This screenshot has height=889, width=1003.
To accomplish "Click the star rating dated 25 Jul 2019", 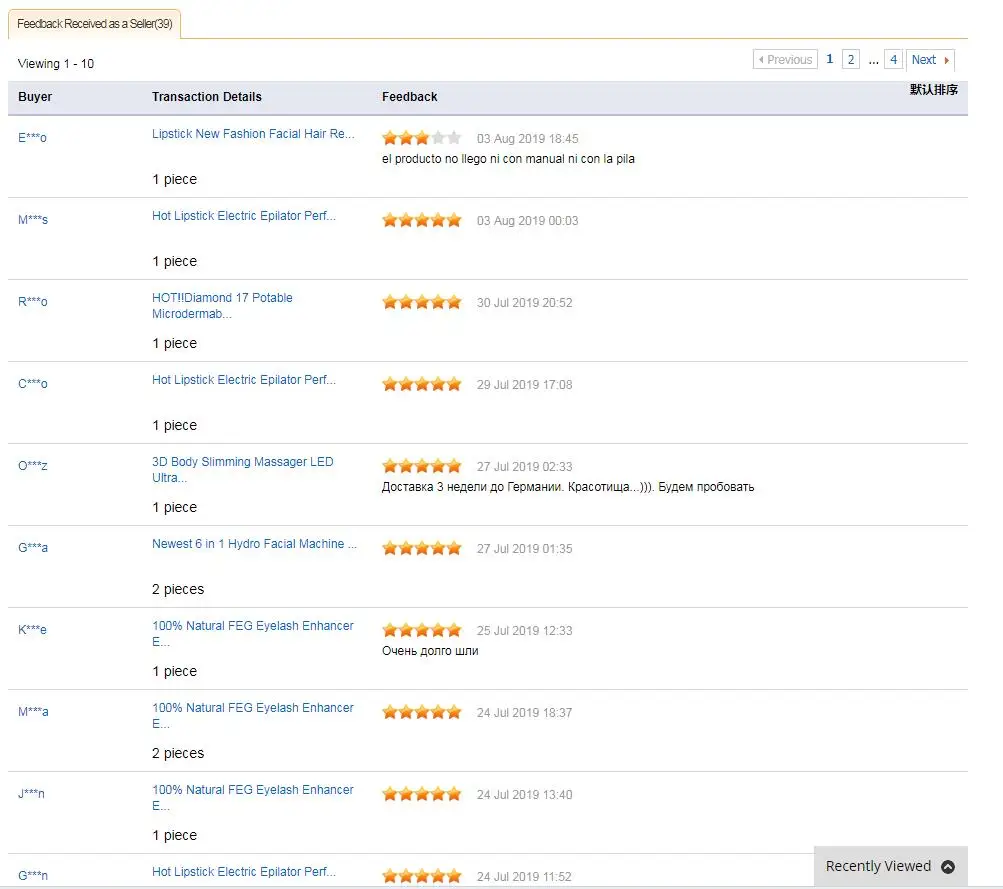I will (422, 630).
